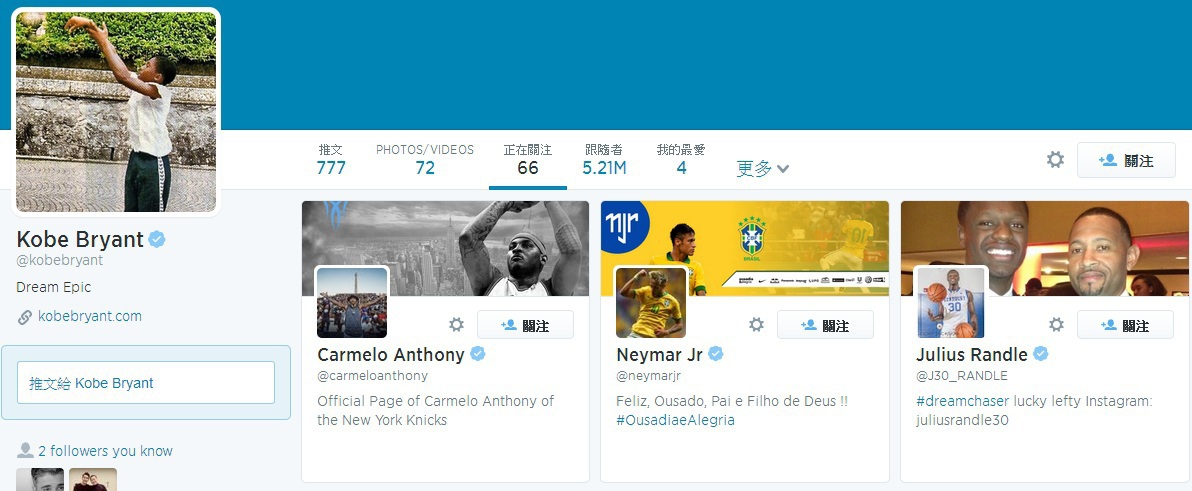This screenshot has width=1192, height=491.
Task: Open Kobe Bryant's profile photo
Action: (116, 112)
